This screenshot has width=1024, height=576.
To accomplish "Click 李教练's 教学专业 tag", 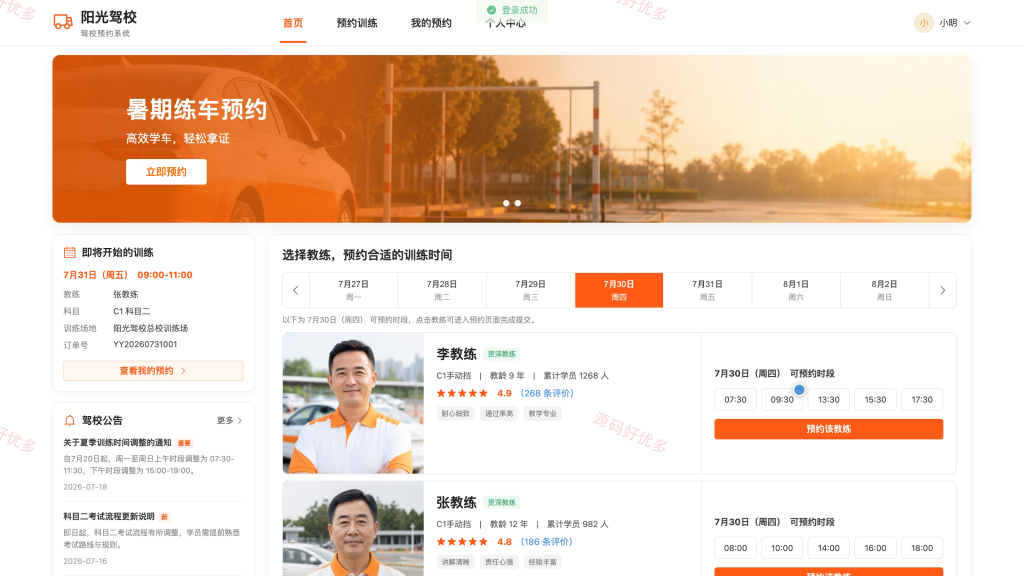I will 543,413.
